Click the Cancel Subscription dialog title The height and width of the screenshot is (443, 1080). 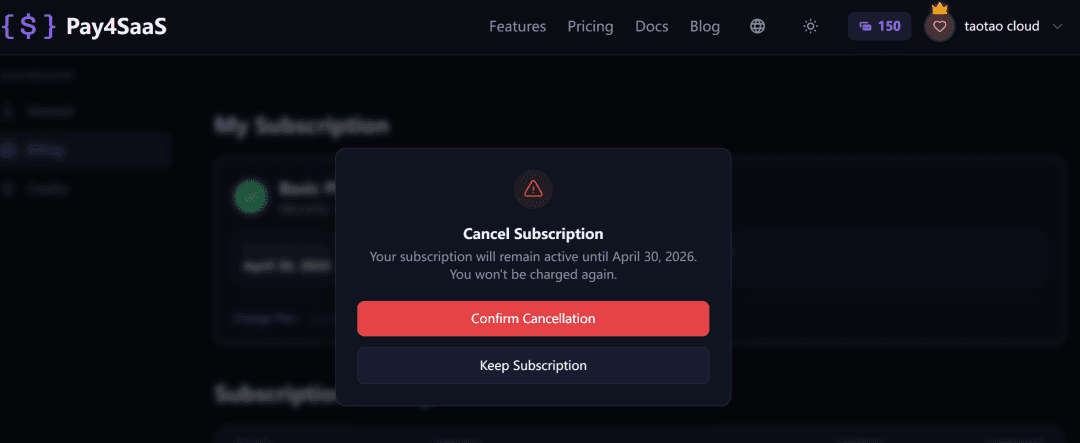pos(533,234)
